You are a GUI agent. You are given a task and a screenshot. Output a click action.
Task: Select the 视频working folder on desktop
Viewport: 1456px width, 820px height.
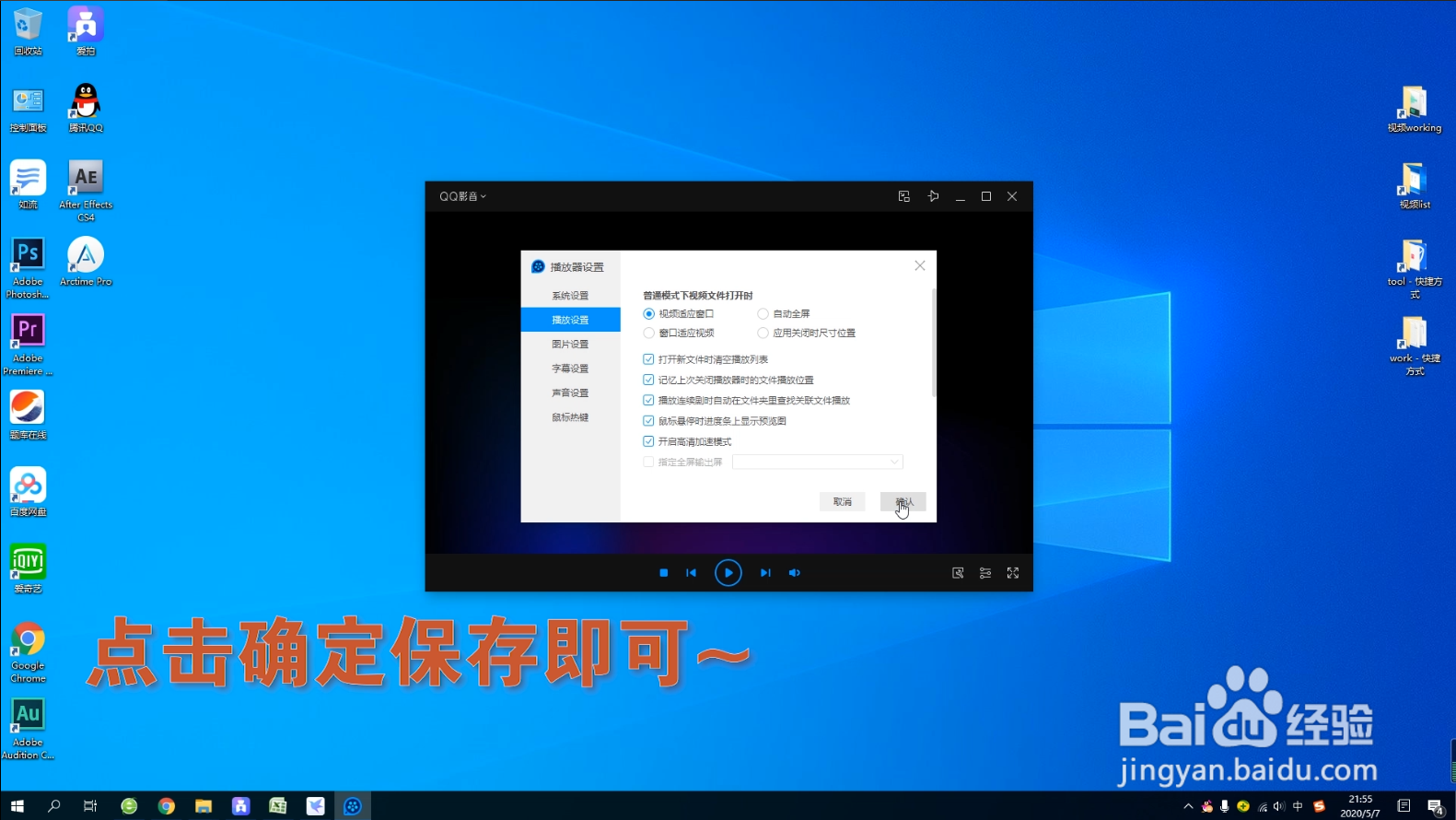1415,109
